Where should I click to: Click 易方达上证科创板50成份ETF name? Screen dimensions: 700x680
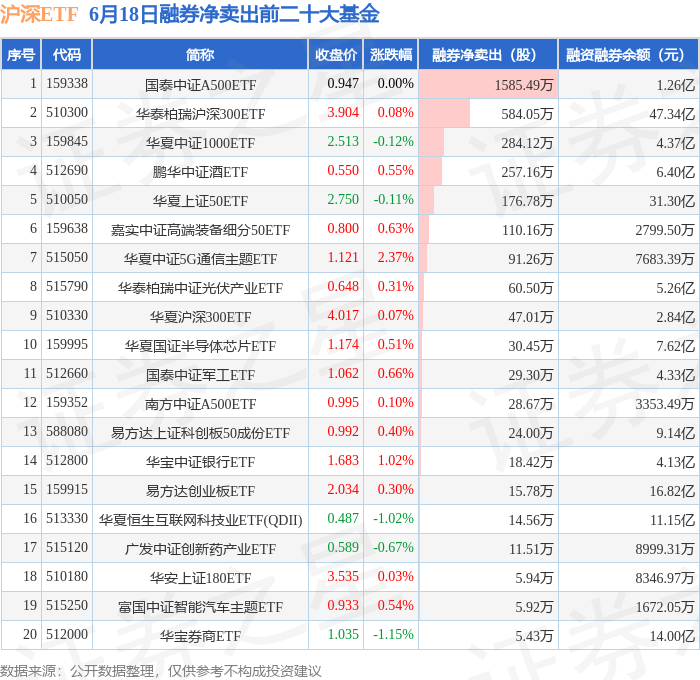pyautogui.click(x=200, y=433)
